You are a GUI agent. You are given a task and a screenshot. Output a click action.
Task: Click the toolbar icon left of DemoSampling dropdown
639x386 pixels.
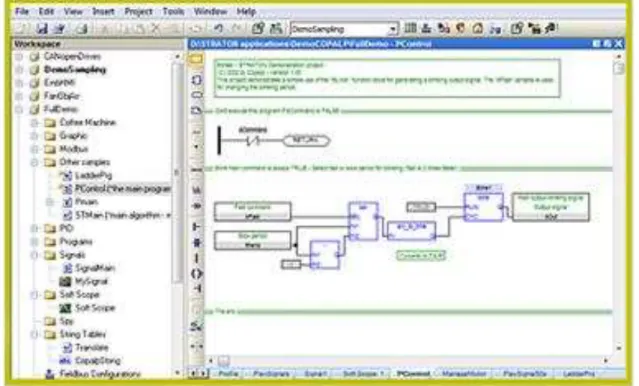[276, 29]
